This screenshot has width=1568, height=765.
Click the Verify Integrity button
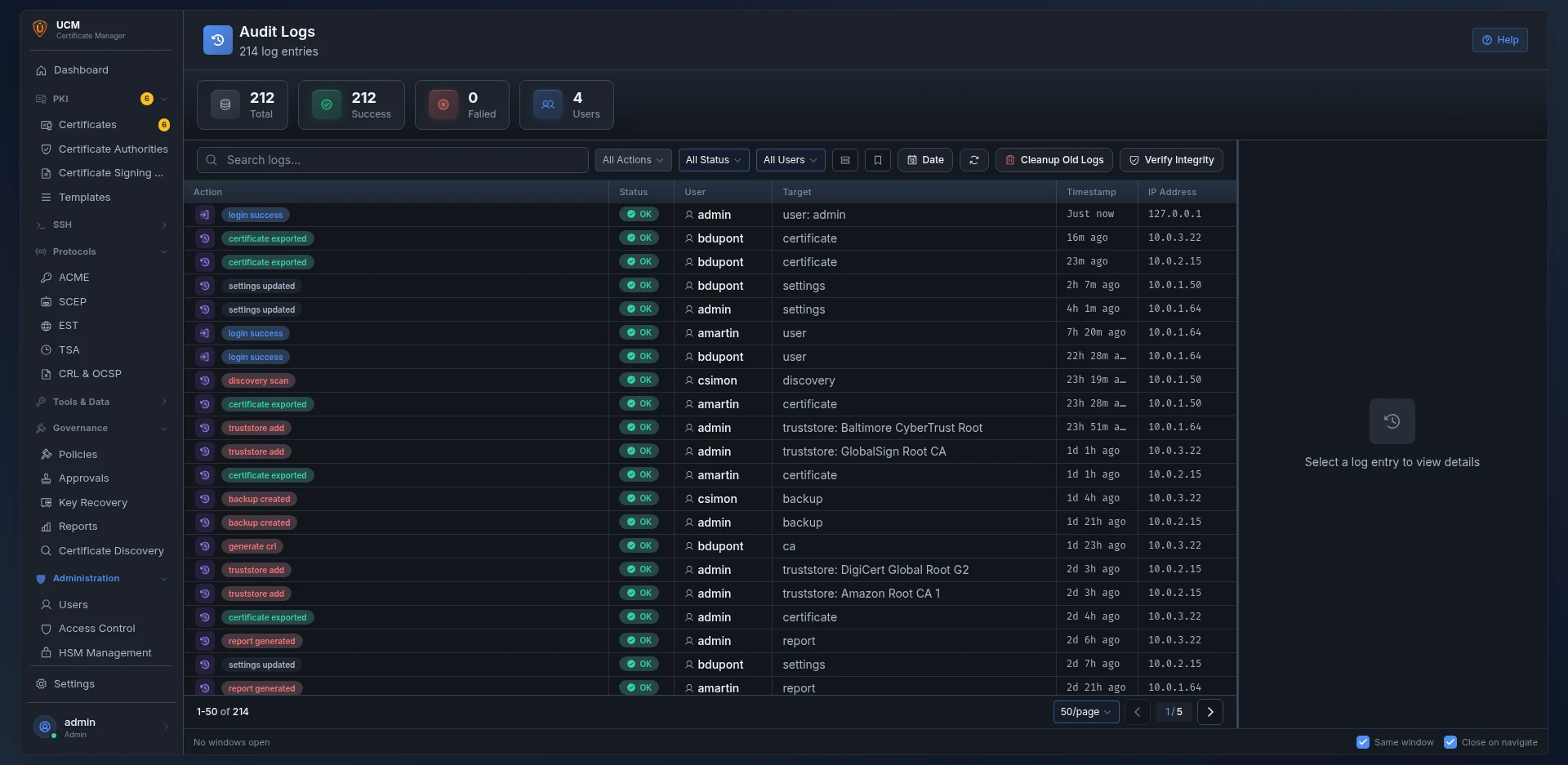click(1171, 160)
